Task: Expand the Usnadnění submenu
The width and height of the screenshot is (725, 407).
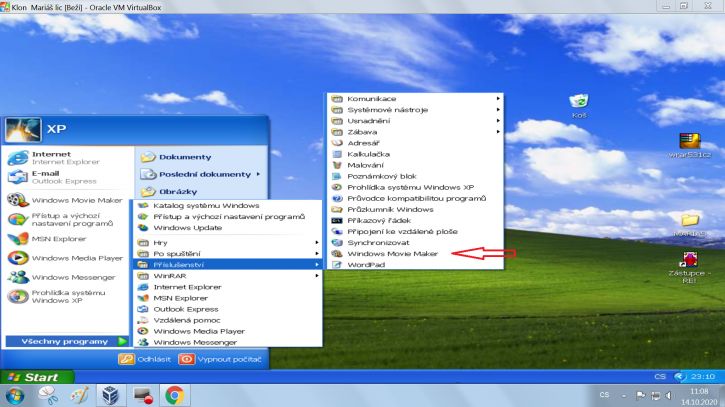Action: (x=415, y=121)
